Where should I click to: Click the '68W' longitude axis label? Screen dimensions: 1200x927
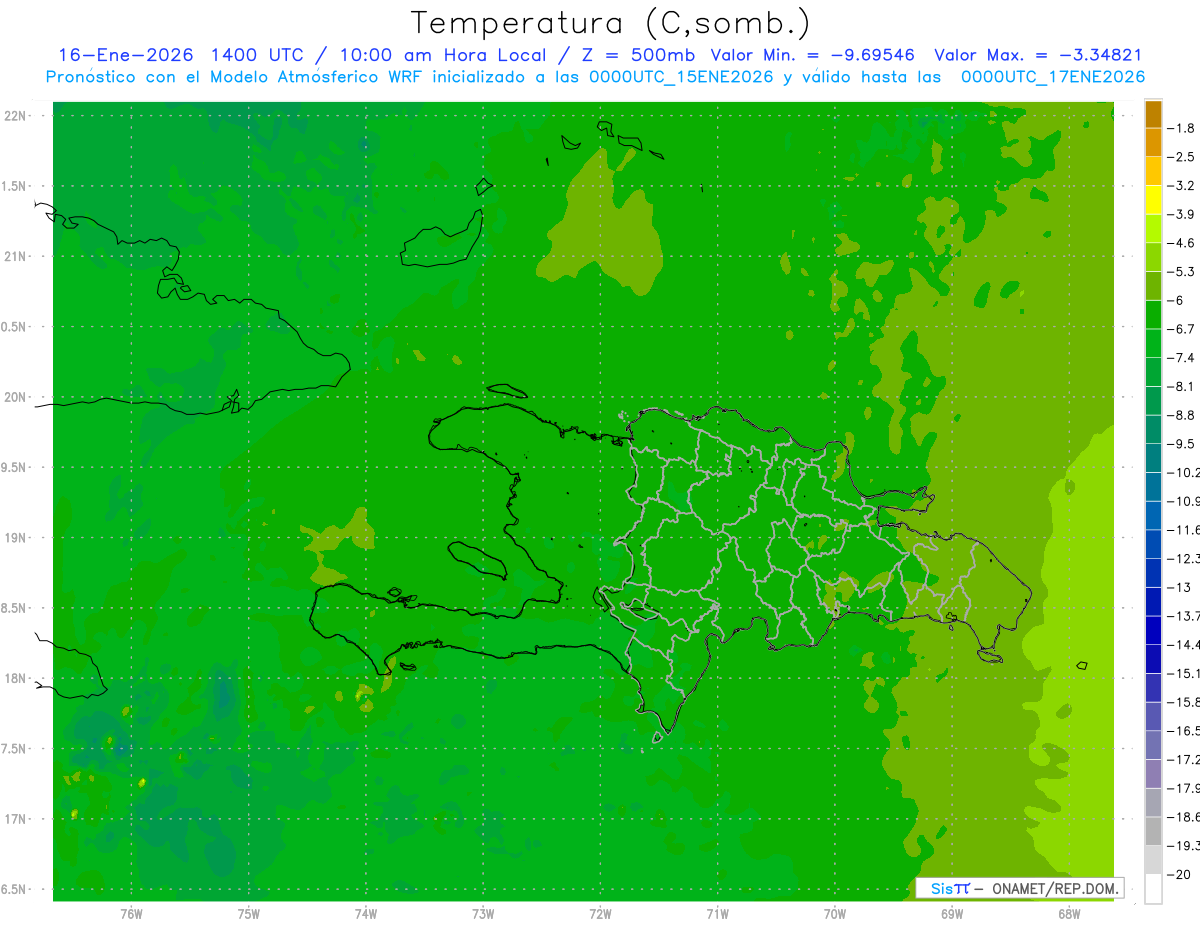(x=1069, y=913)
